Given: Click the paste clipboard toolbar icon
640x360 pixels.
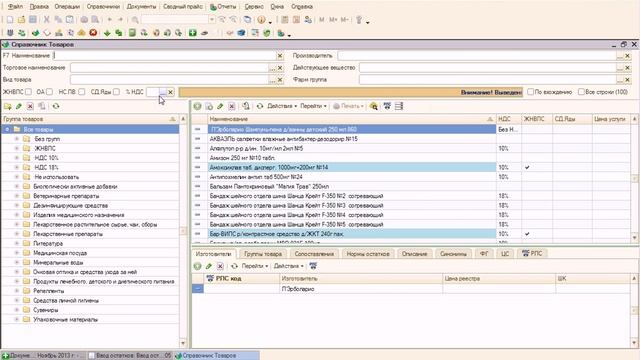Looking at the screenshot, I should 70,20.
